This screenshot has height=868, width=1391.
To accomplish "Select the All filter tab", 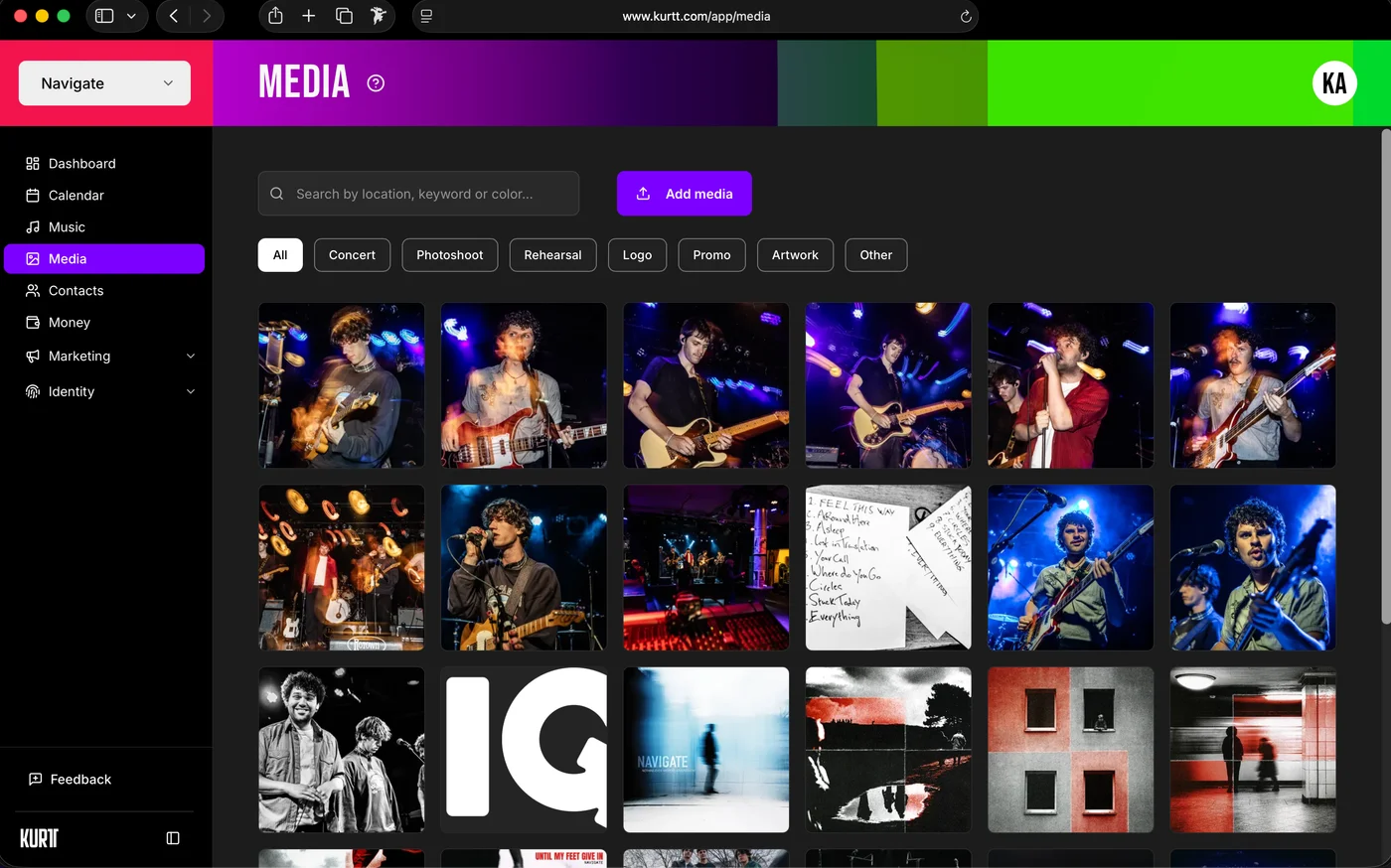I will tap(280, 255).
